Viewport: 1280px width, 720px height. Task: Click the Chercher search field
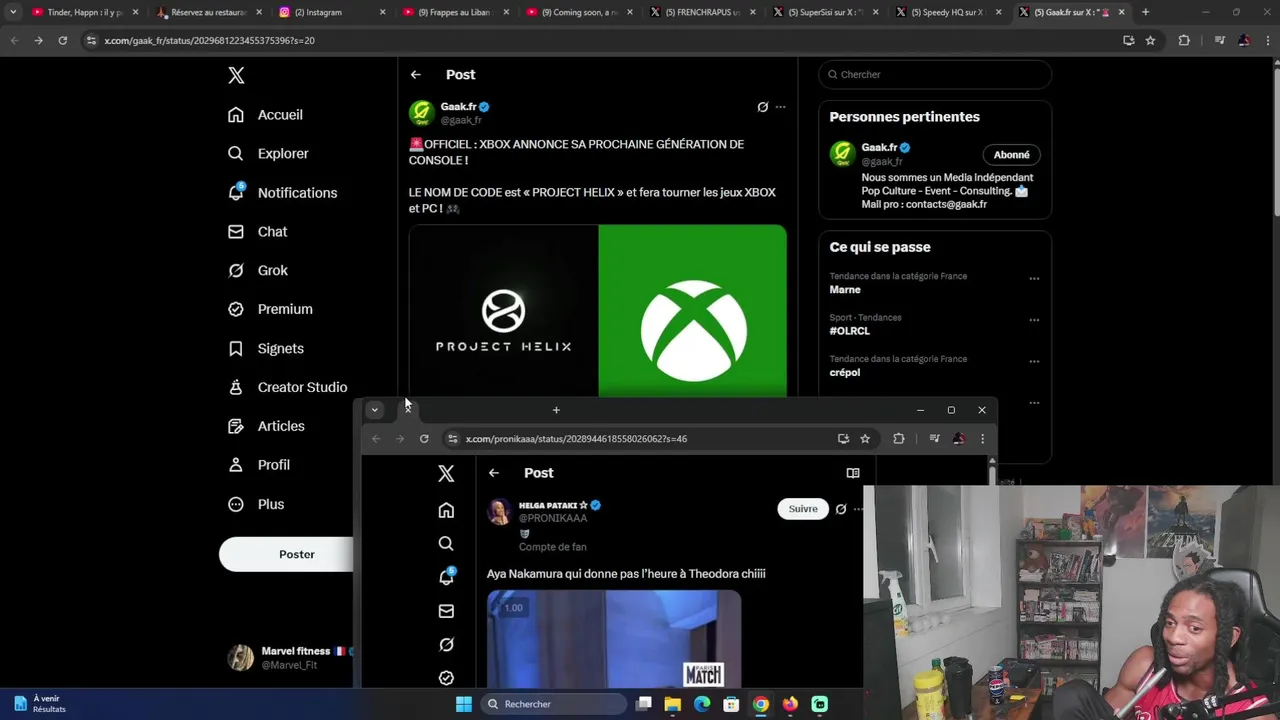(935, 74)
